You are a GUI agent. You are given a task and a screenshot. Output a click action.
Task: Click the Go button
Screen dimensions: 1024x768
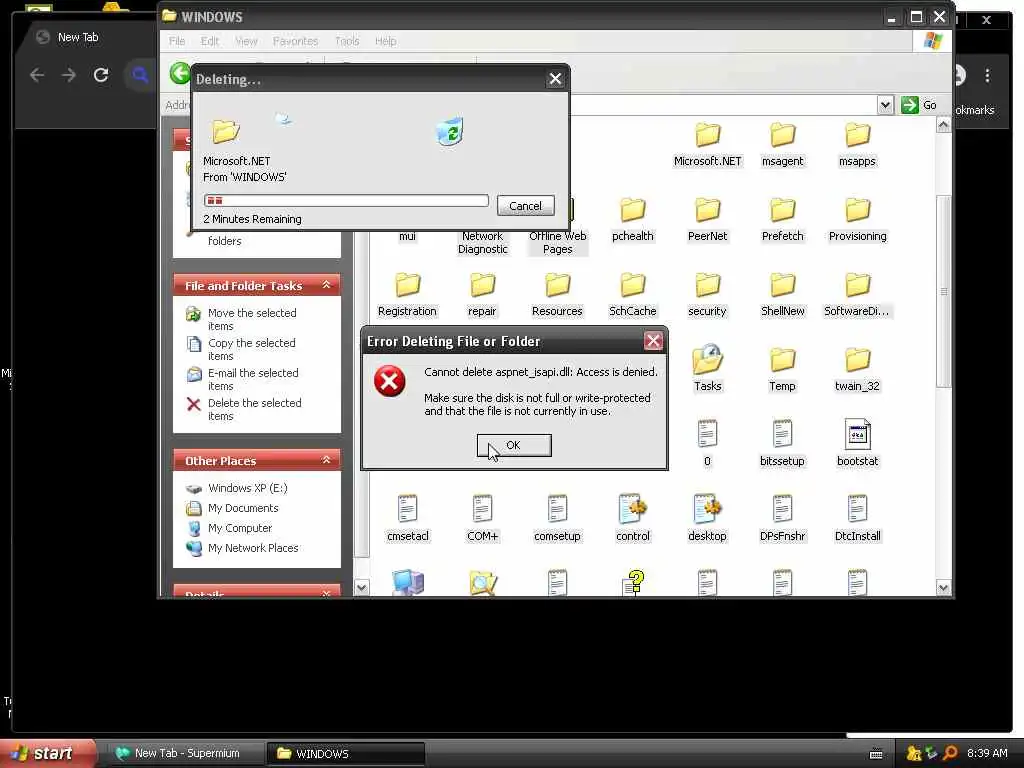(x=919, y=104)
